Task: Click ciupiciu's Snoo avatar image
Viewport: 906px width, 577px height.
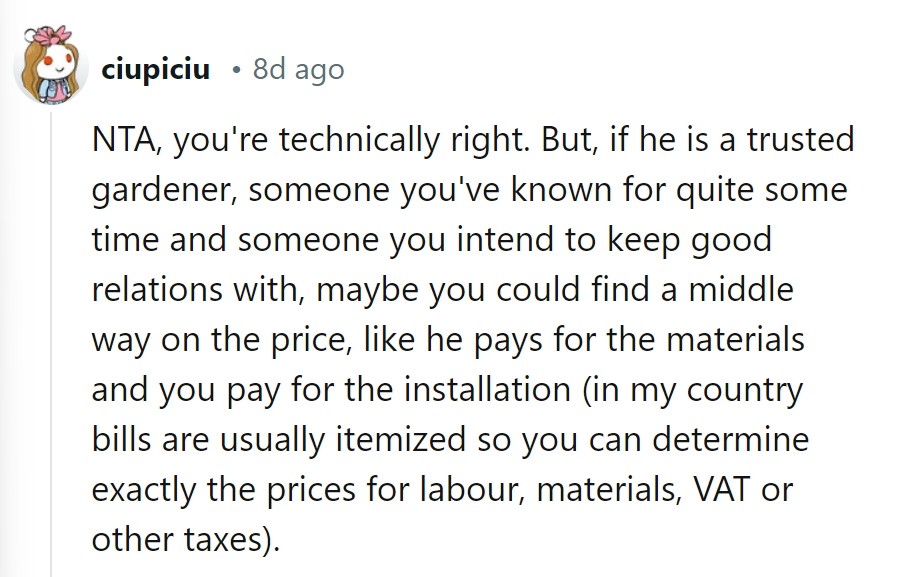Action: click(x=47, y=72)
